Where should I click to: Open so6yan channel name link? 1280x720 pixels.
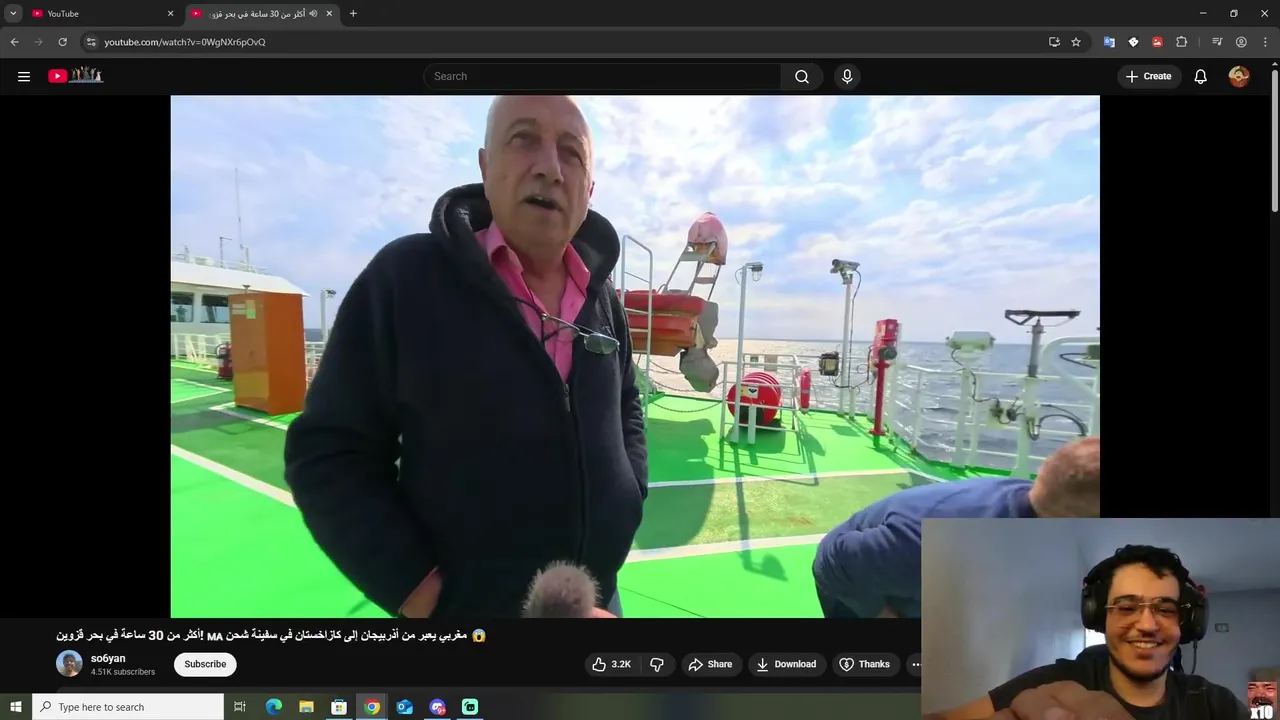[108, 659]
